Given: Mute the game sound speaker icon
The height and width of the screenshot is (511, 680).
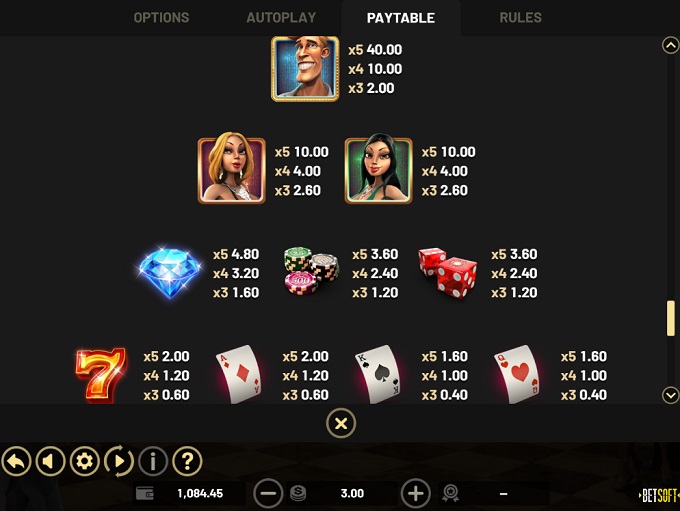Looking at the screenshot, I should tap(50, 461).
